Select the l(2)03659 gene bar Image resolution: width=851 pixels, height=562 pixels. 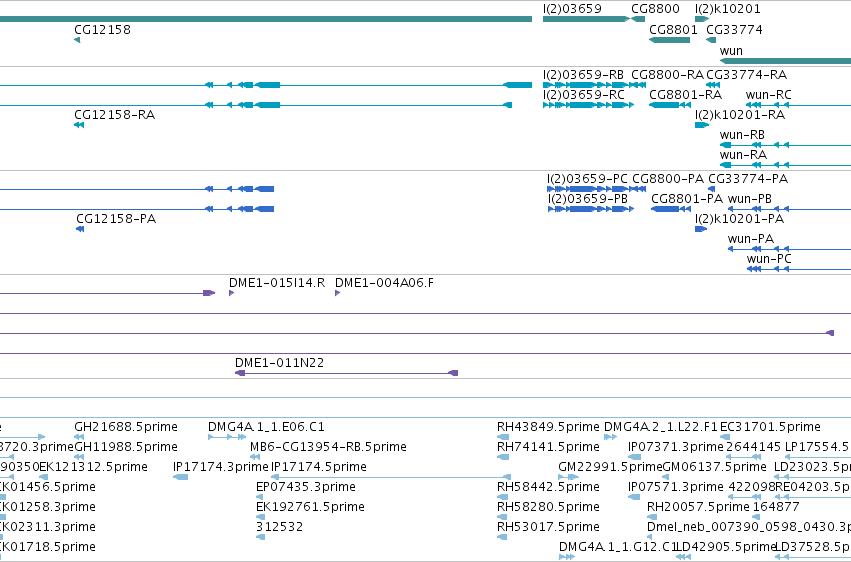[x=586, y=19]
